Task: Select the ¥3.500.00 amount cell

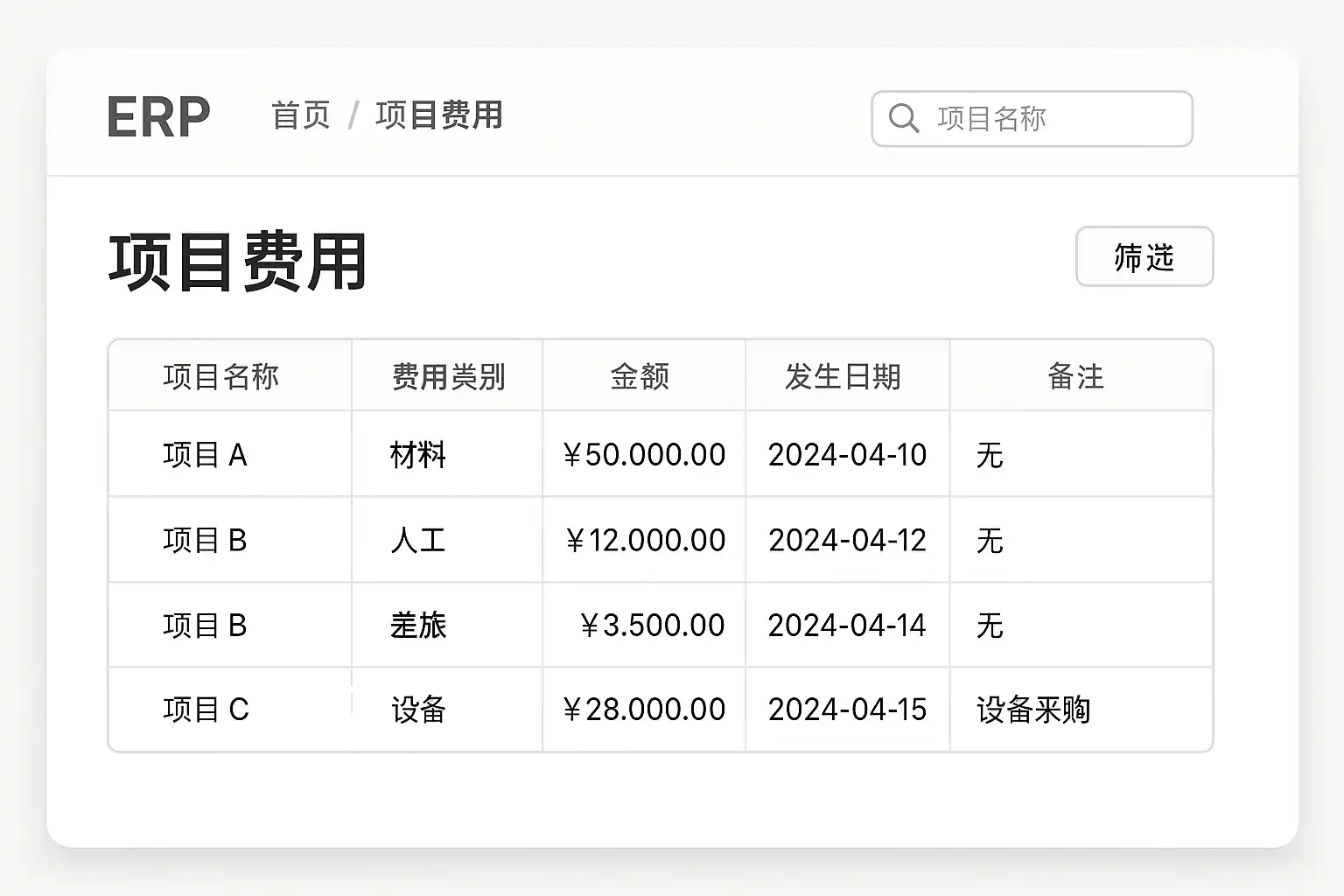Action: (652, 626)
